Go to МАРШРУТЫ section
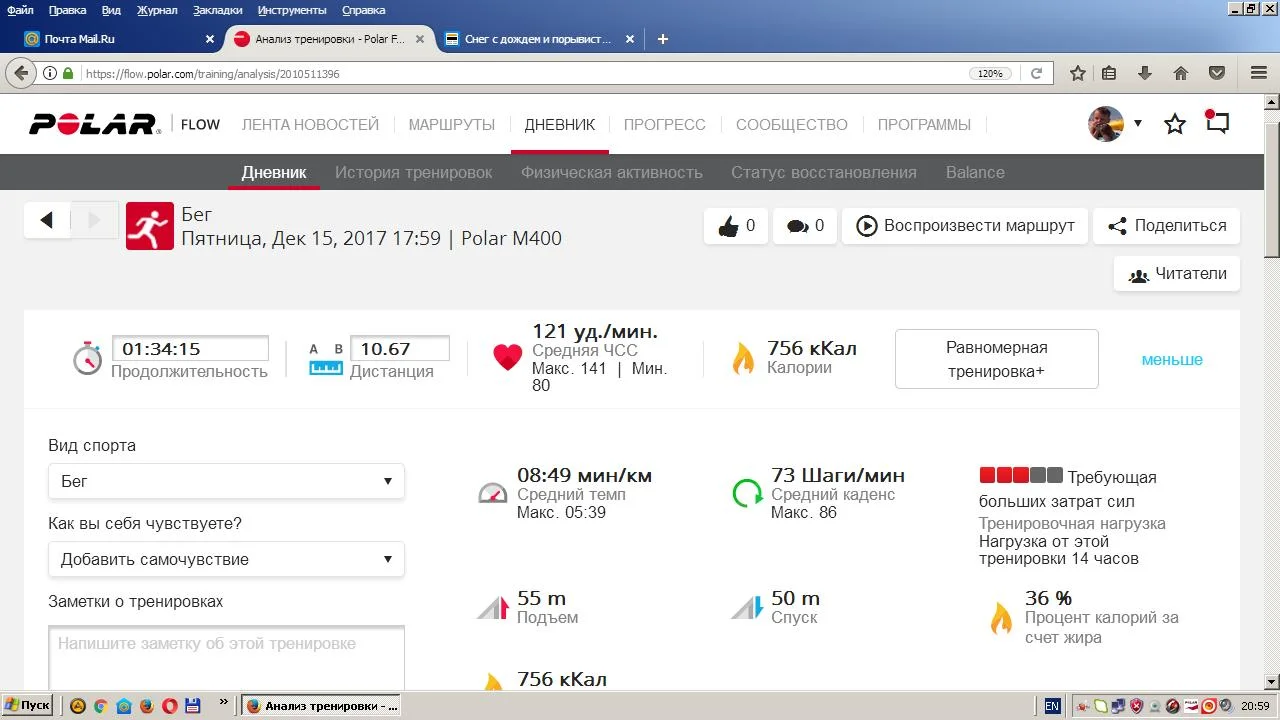Screen dimensions: 1280x720 451,125
